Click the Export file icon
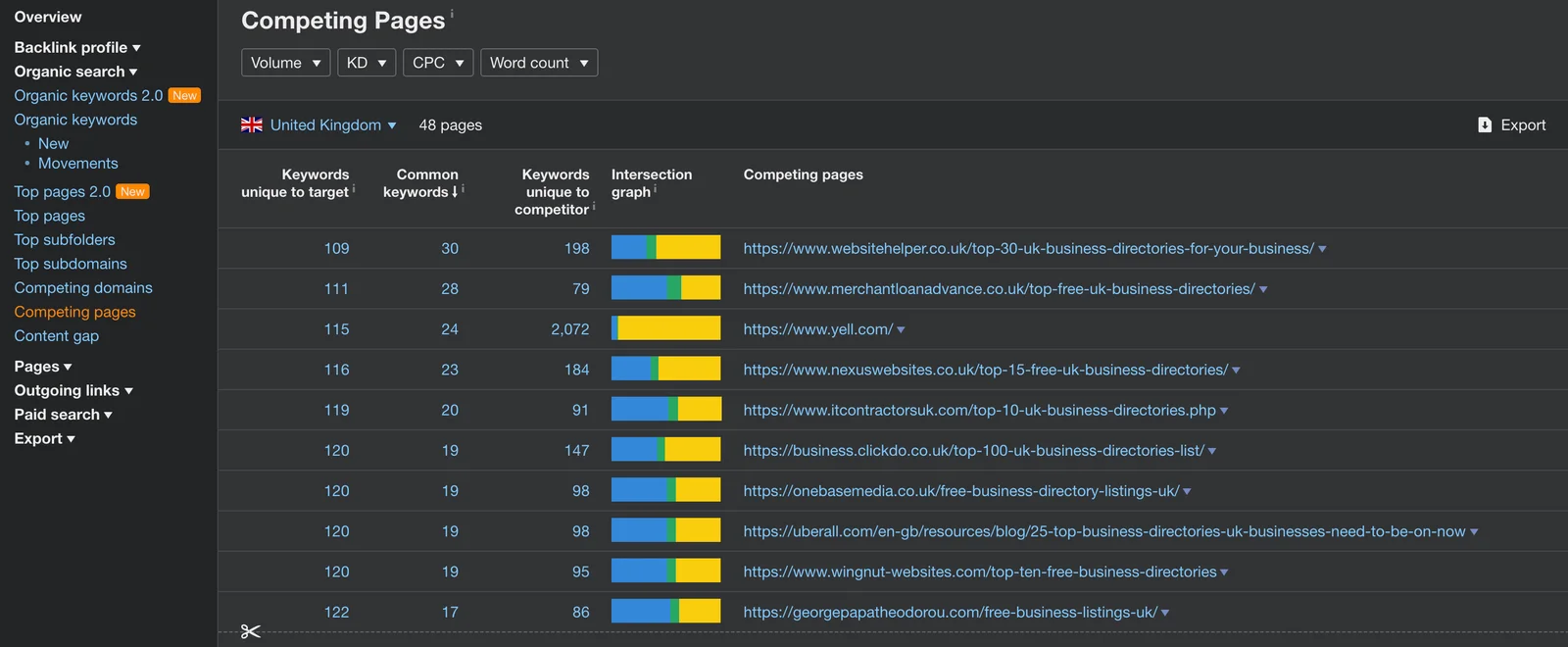Viewport: 1568px width, 647px height. pyautogui.click(x=1485, y=124)
